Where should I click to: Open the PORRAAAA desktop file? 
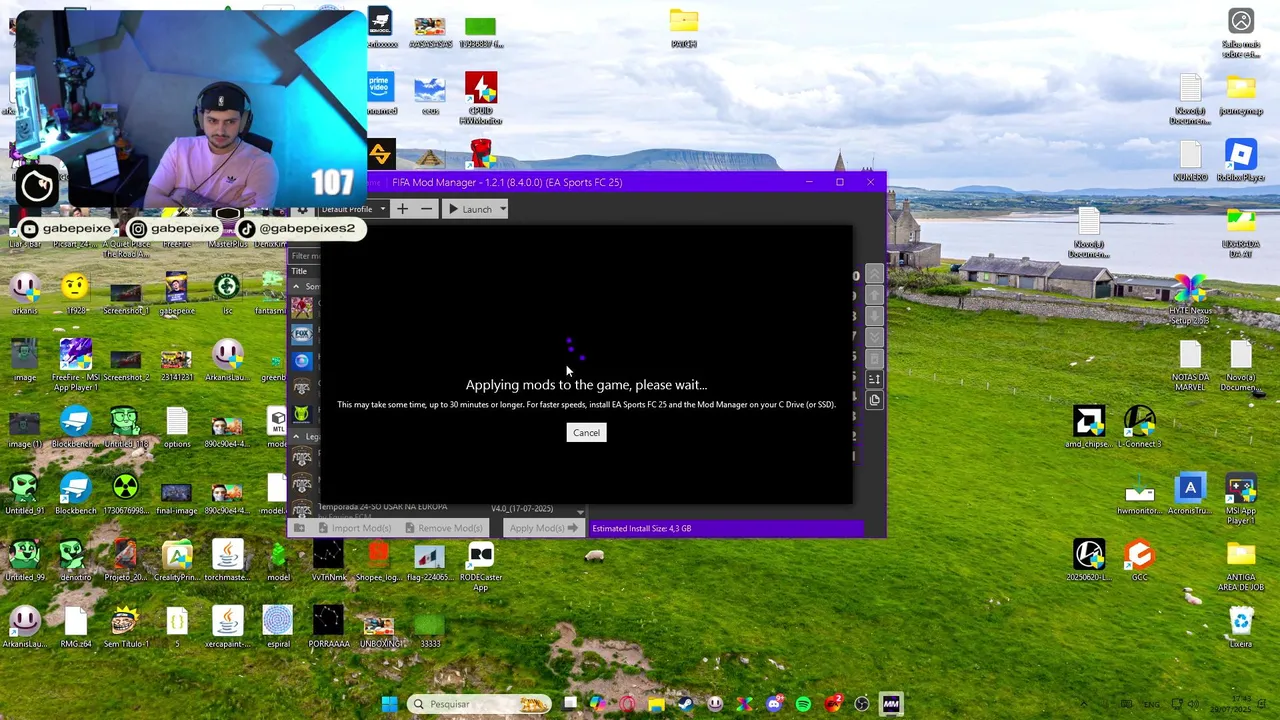328,626
